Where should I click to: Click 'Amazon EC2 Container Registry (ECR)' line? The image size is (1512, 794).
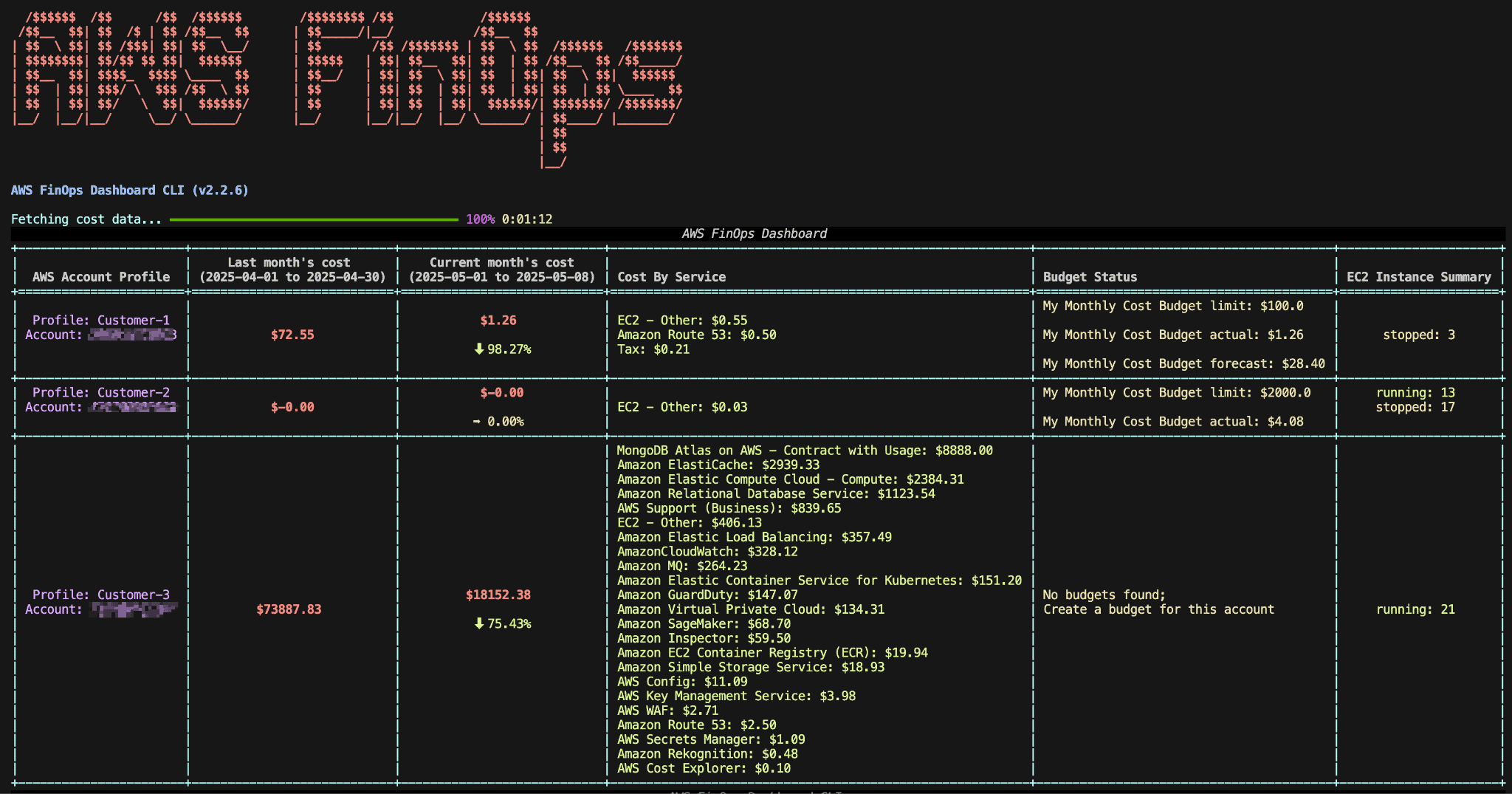(772, 653)
